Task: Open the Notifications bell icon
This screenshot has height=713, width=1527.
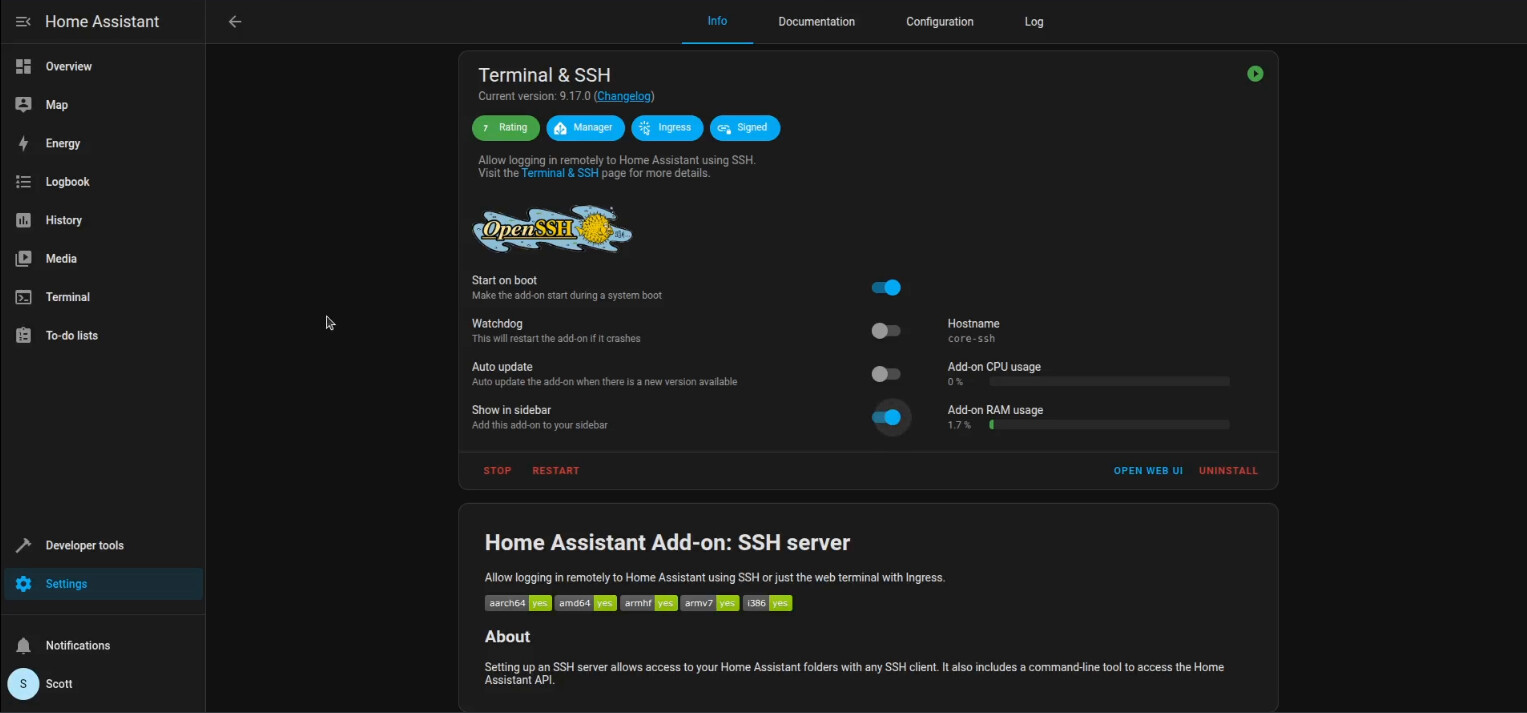Action: (x=23, y=646)
